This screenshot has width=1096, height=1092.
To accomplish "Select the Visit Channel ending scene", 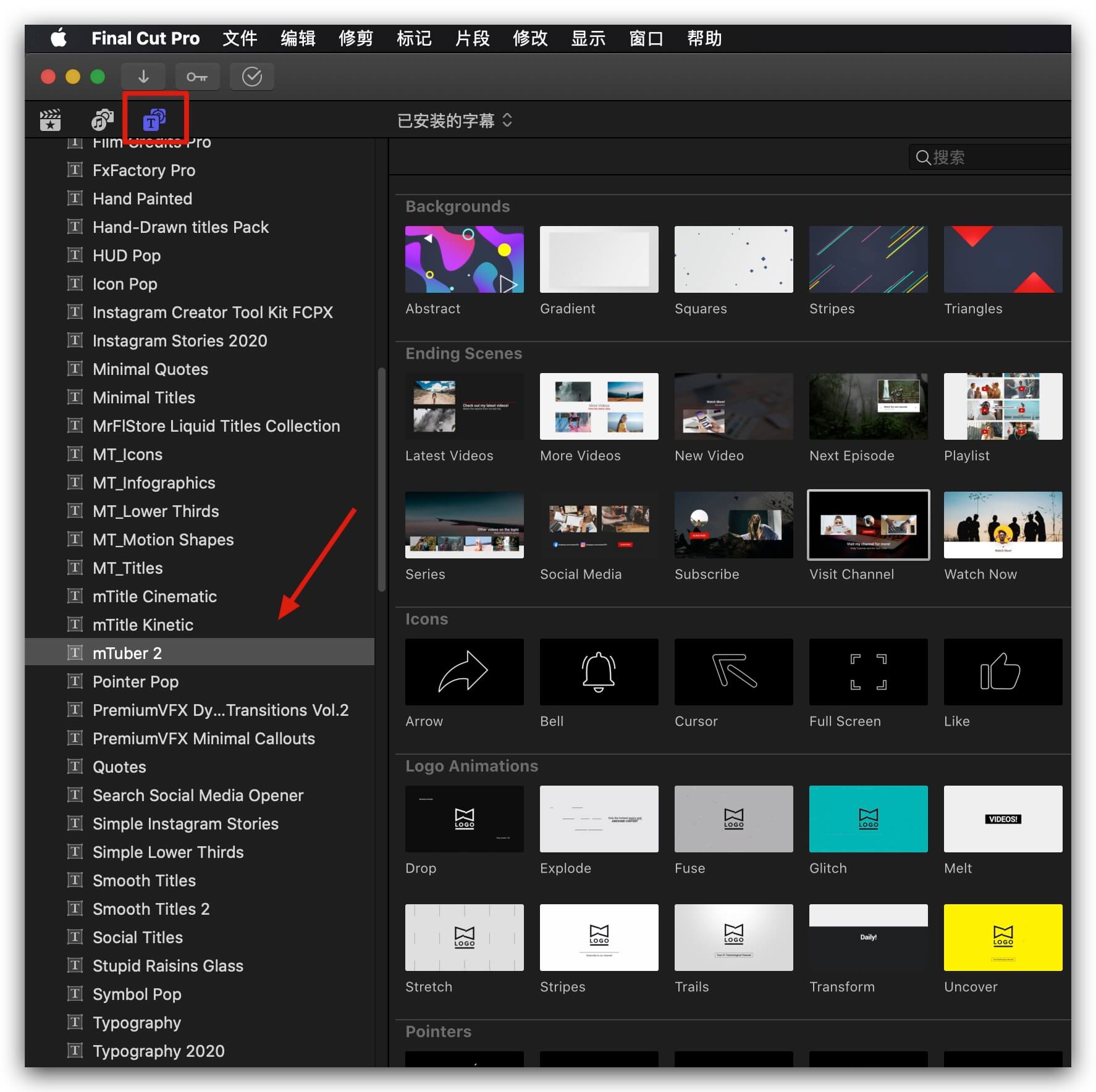I will [868, 525].
